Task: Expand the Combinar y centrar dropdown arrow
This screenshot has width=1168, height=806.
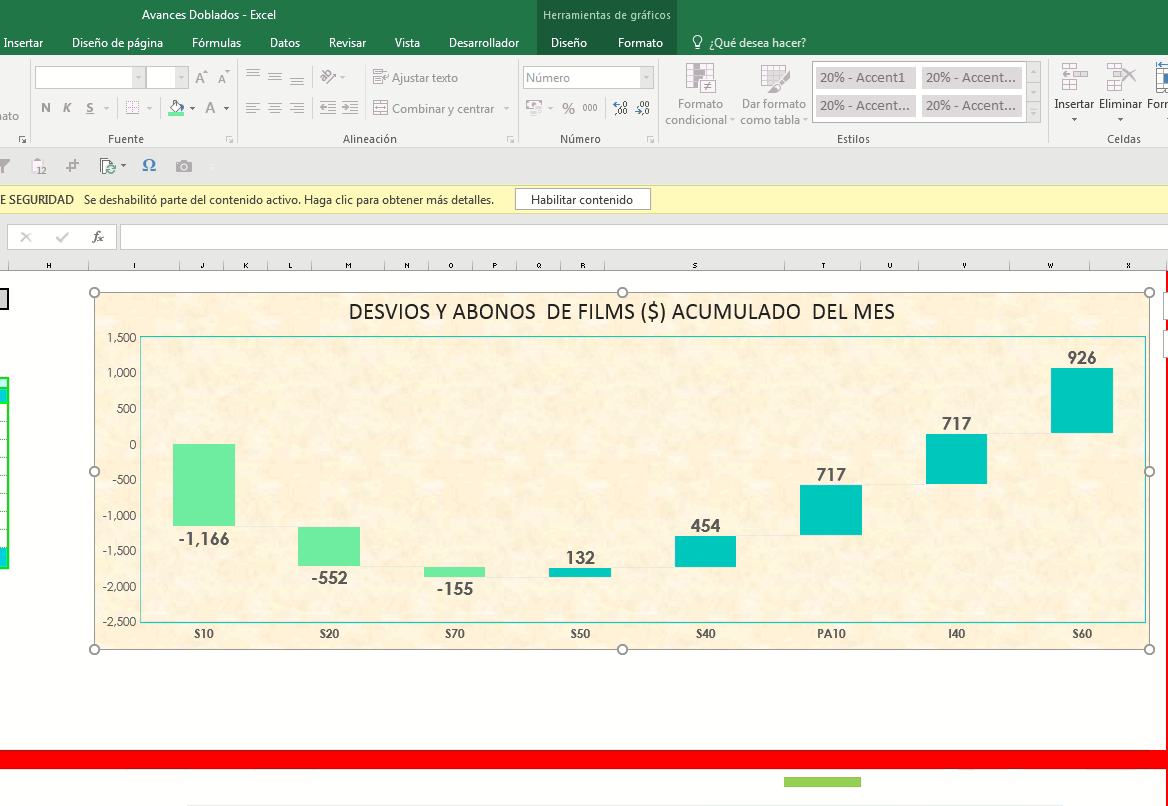Action: 507,109
